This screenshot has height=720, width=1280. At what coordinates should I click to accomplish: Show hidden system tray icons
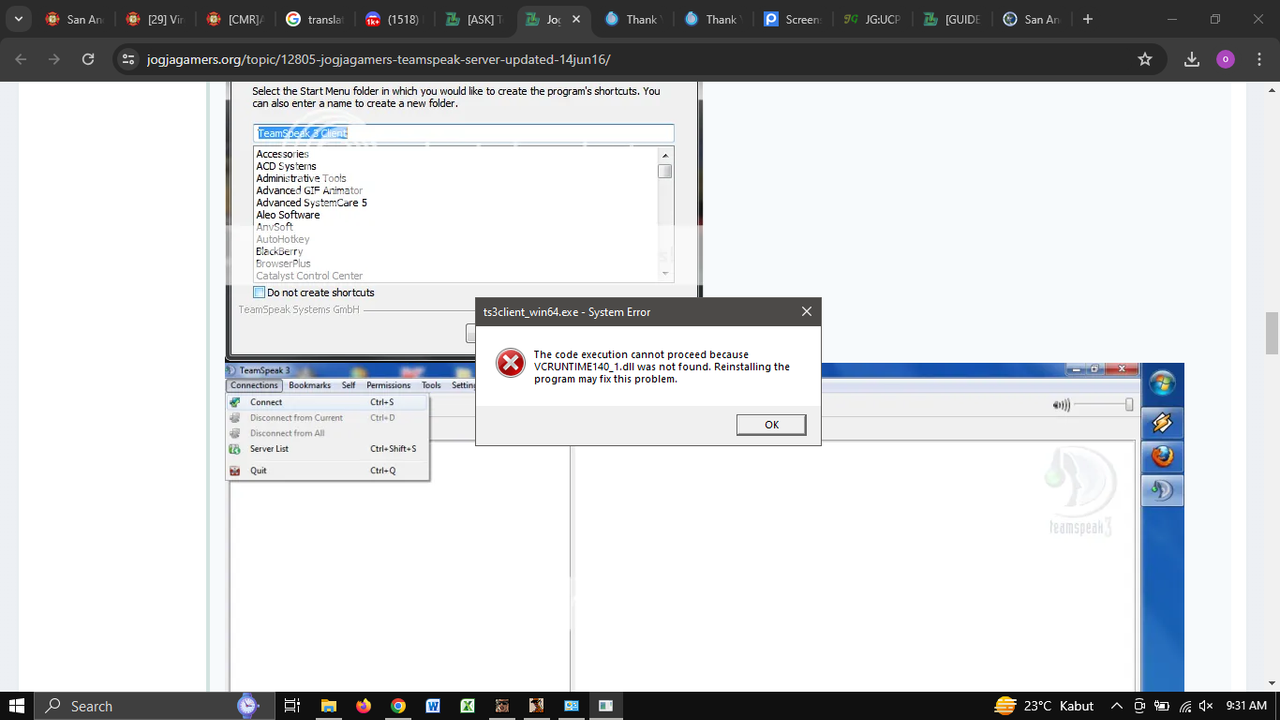point(1117,706)
